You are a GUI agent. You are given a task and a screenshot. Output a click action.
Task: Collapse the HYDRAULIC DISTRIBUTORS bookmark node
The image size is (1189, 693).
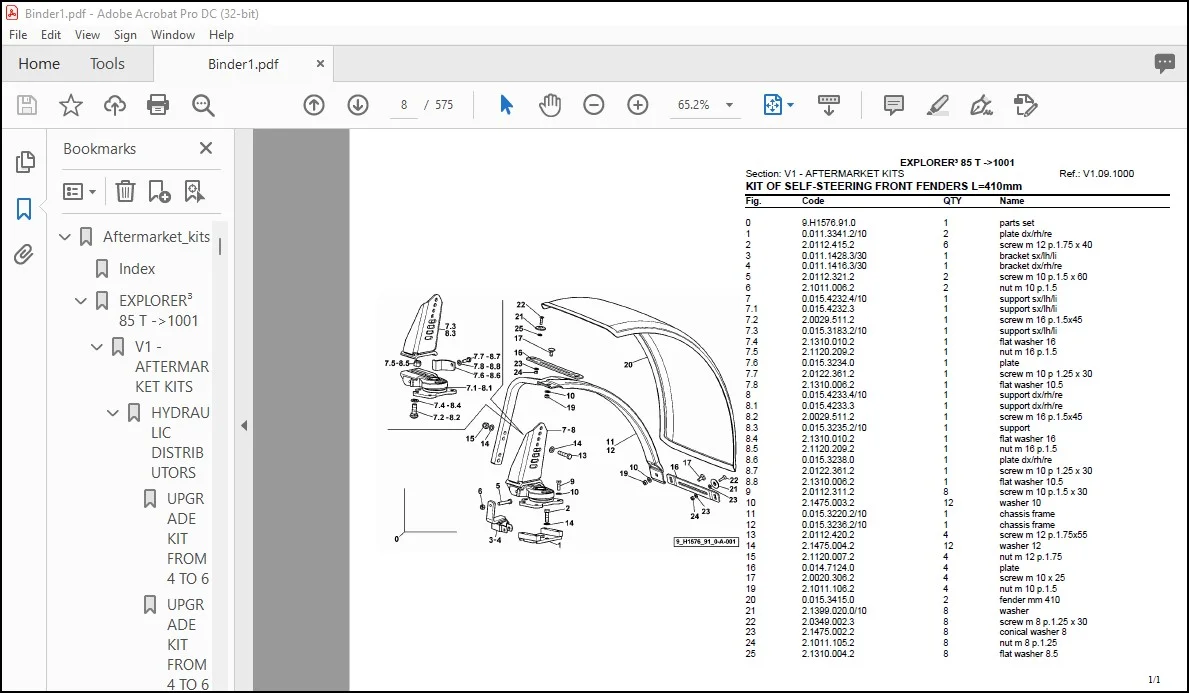coord(113,413)
